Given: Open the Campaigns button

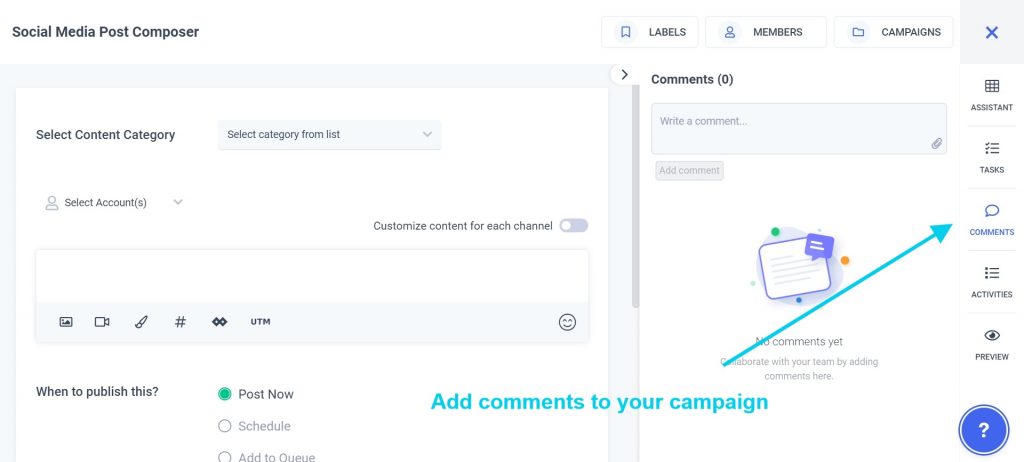Looking at the screenshot, I should click(x=893, y=32).
